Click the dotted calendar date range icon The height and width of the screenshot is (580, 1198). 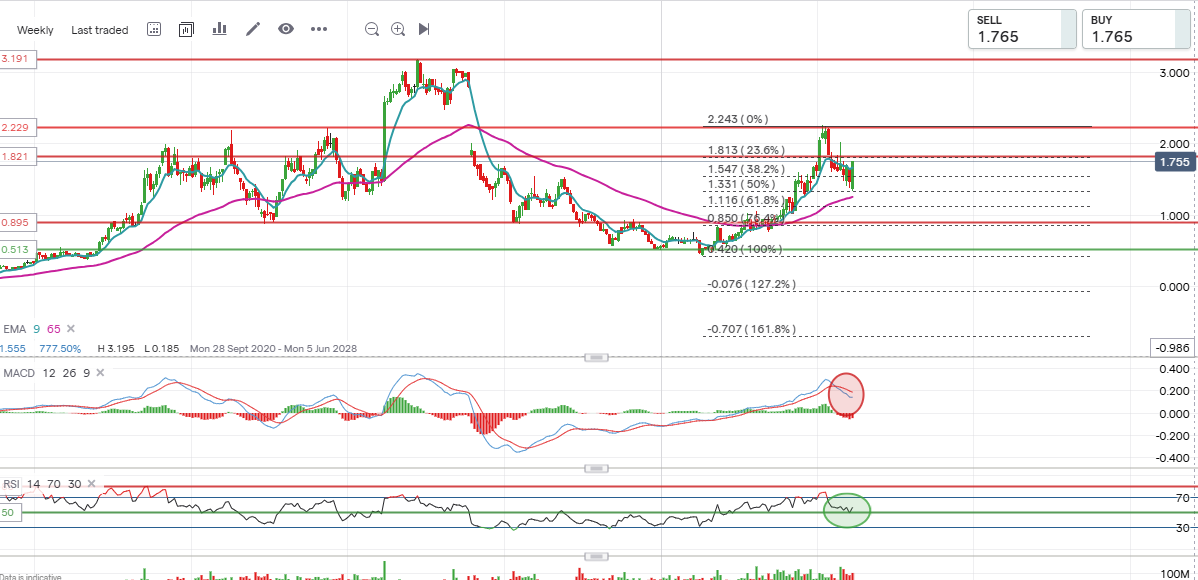[154, 29]
